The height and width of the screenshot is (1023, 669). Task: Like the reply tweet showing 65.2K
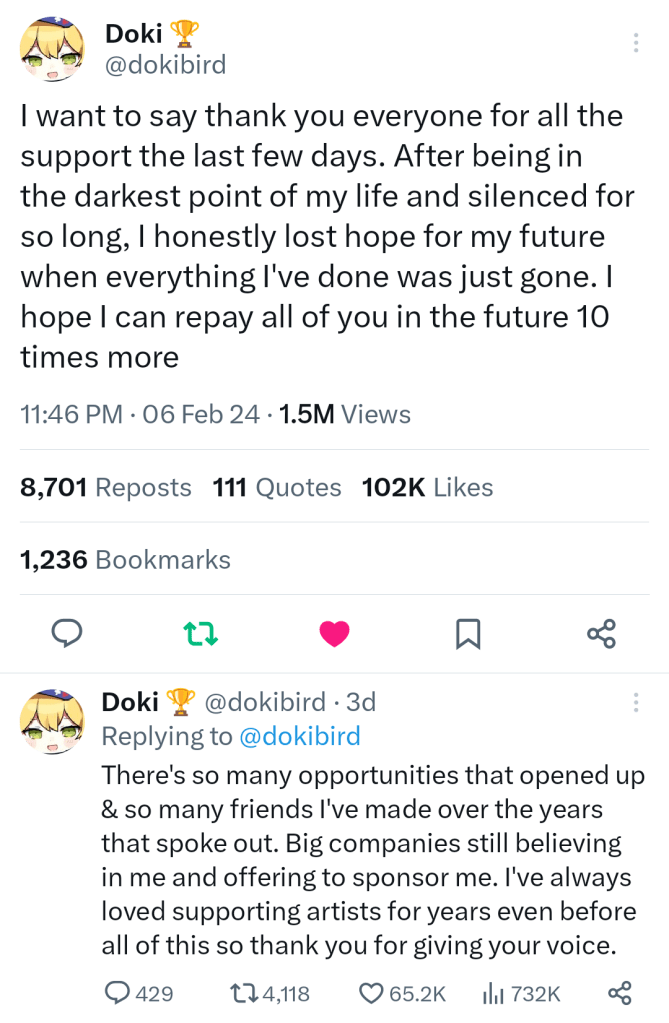pos(371,993)
